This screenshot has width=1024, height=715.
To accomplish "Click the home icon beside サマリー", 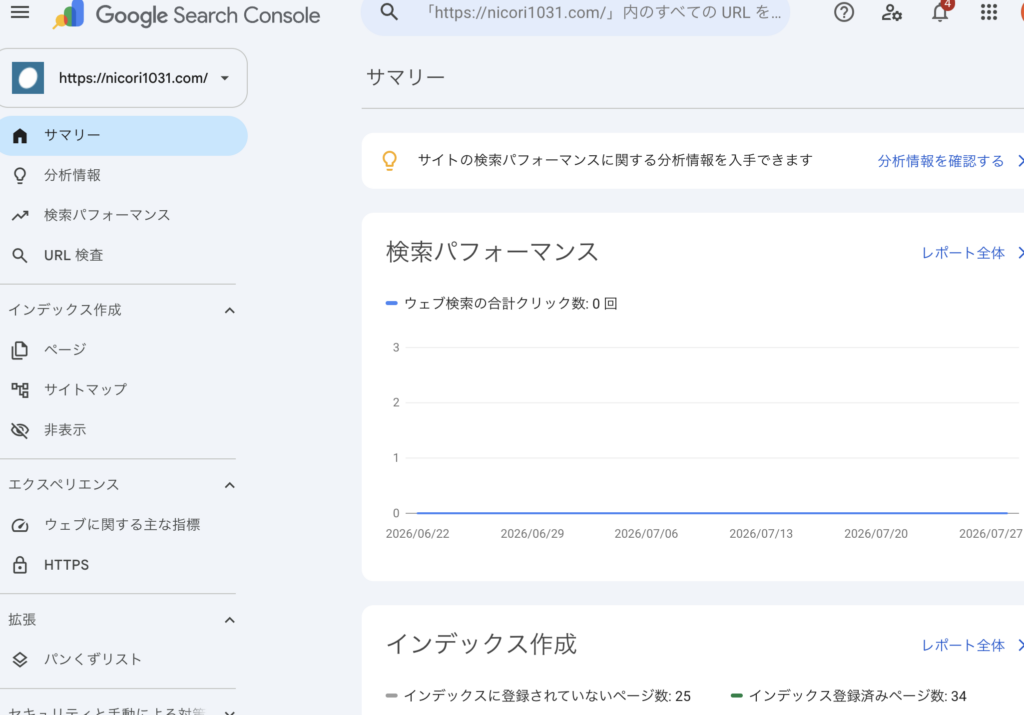I will point(20,136).
